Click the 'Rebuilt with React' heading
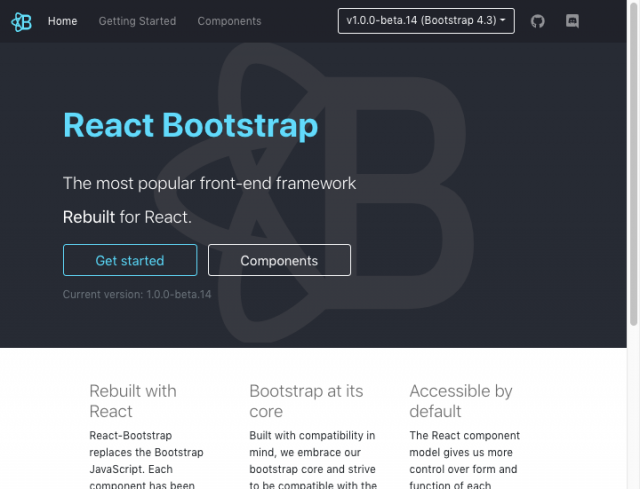 tap(133, 401)
